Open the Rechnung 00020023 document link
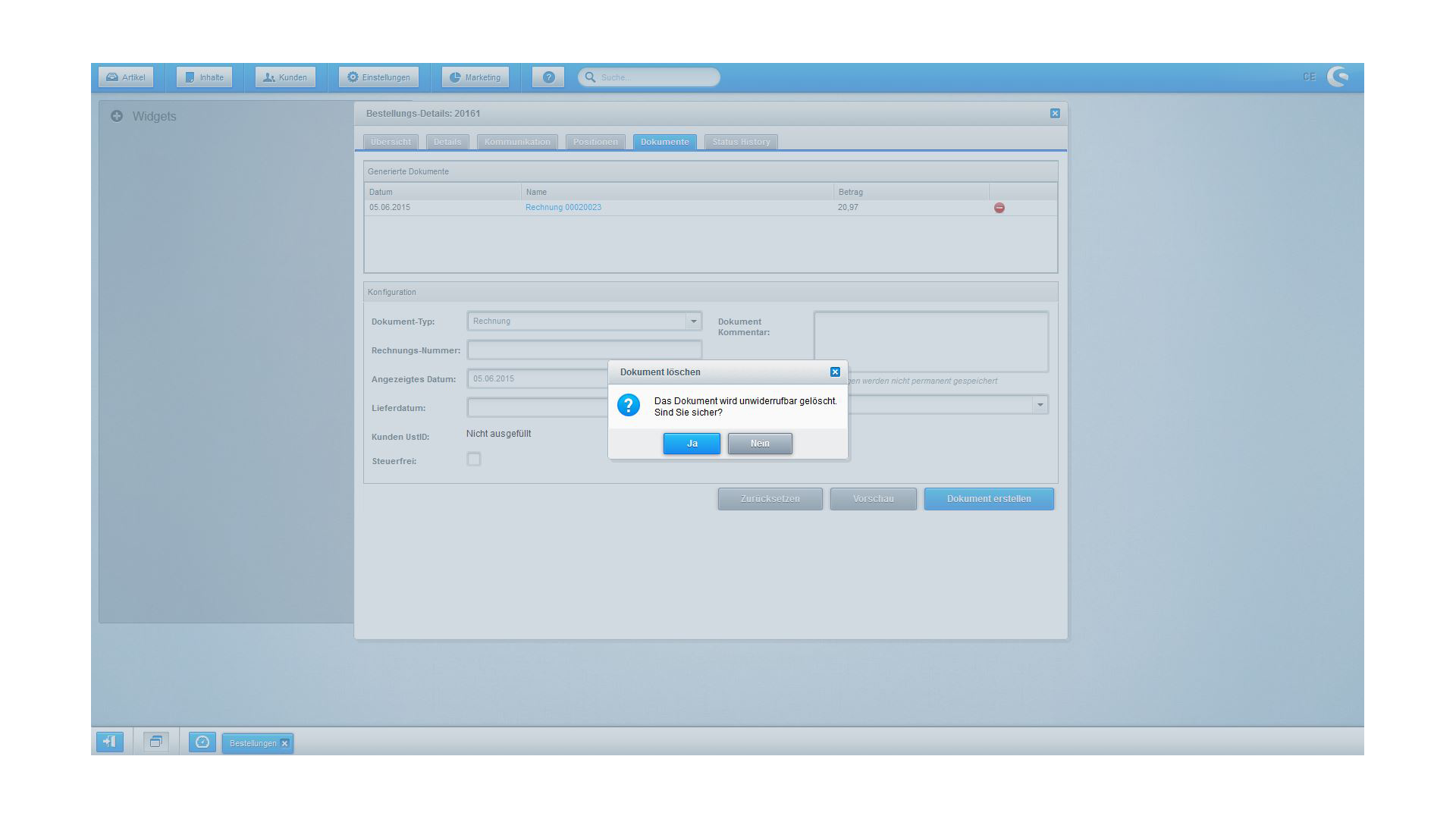The width and height of the screenshot is (1456, 819). (563, 207)
